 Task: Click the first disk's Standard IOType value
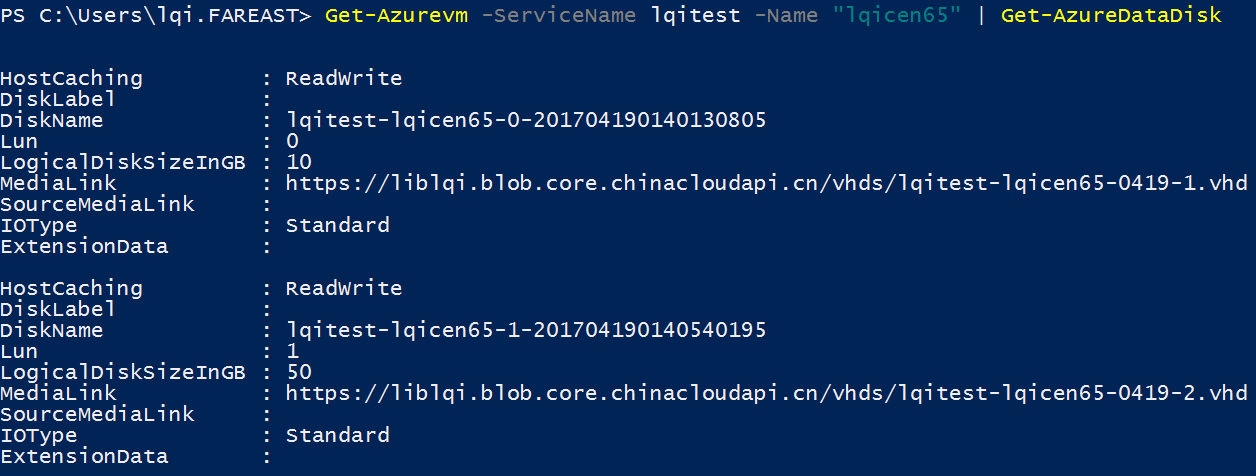(x=337, y=225)
